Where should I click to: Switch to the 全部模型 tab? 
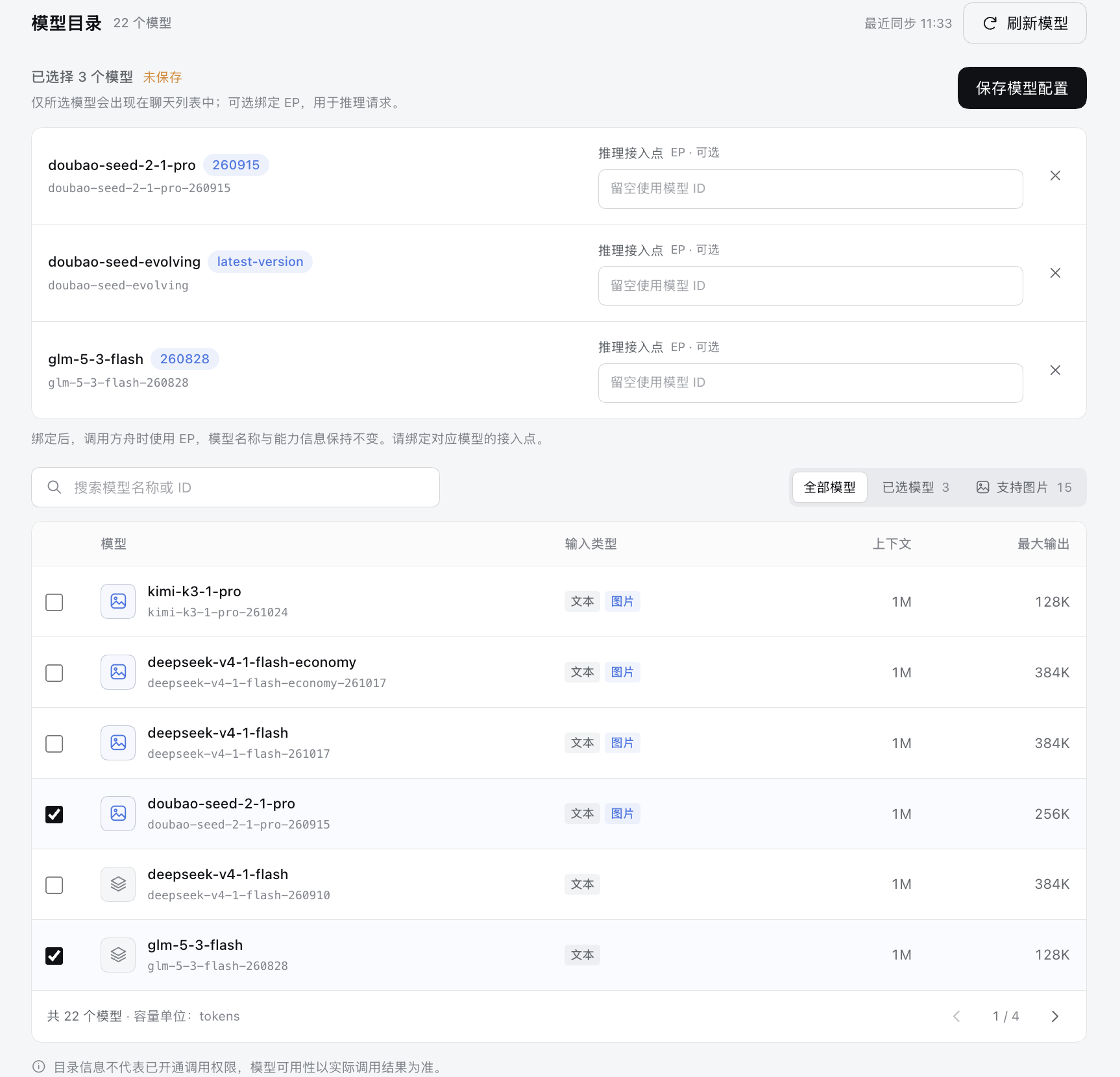829,487
